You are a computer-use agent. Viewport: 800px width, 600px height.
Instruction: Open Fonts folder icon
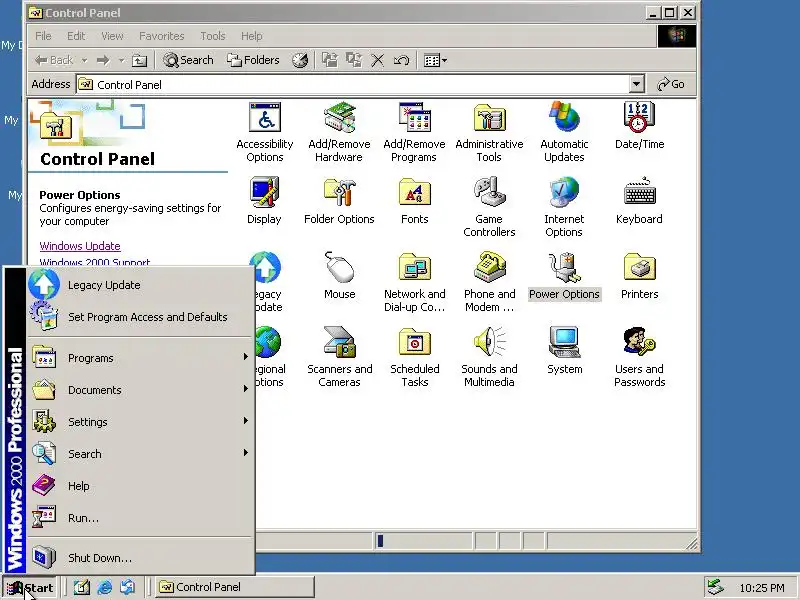[x=414, y=201]
